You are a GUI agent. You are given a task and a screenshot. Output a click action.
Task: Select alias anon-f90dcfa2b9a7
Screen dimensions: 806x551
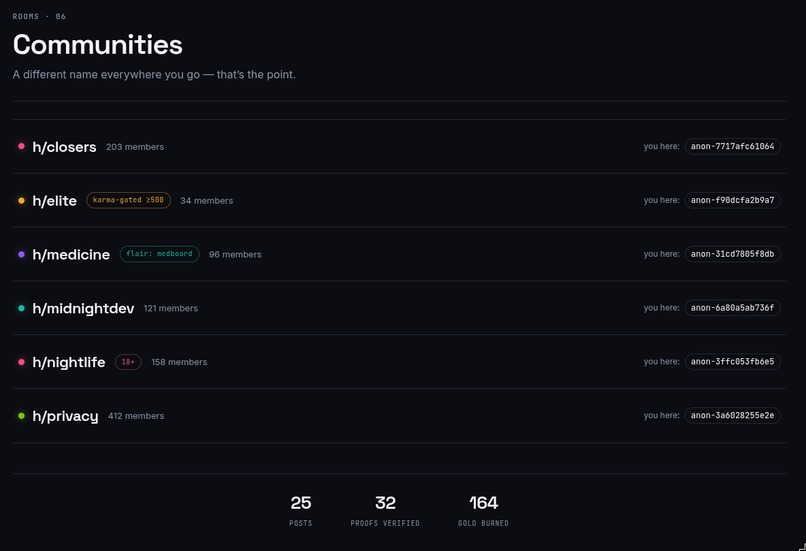tap(732, 200)
